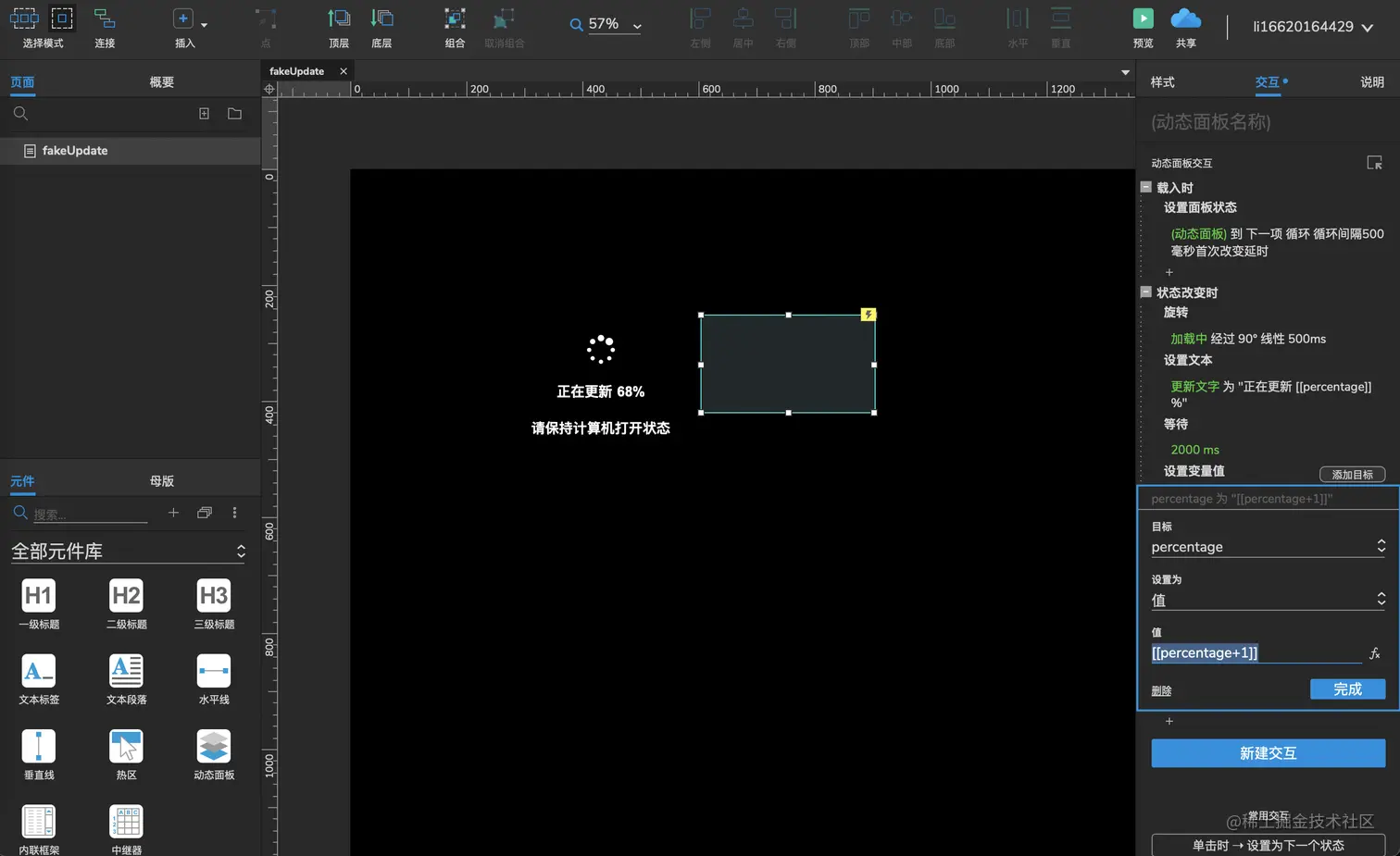Collapse the 载入时 event section
This screenshot has height=856, width=1400.
point(1145,187)
